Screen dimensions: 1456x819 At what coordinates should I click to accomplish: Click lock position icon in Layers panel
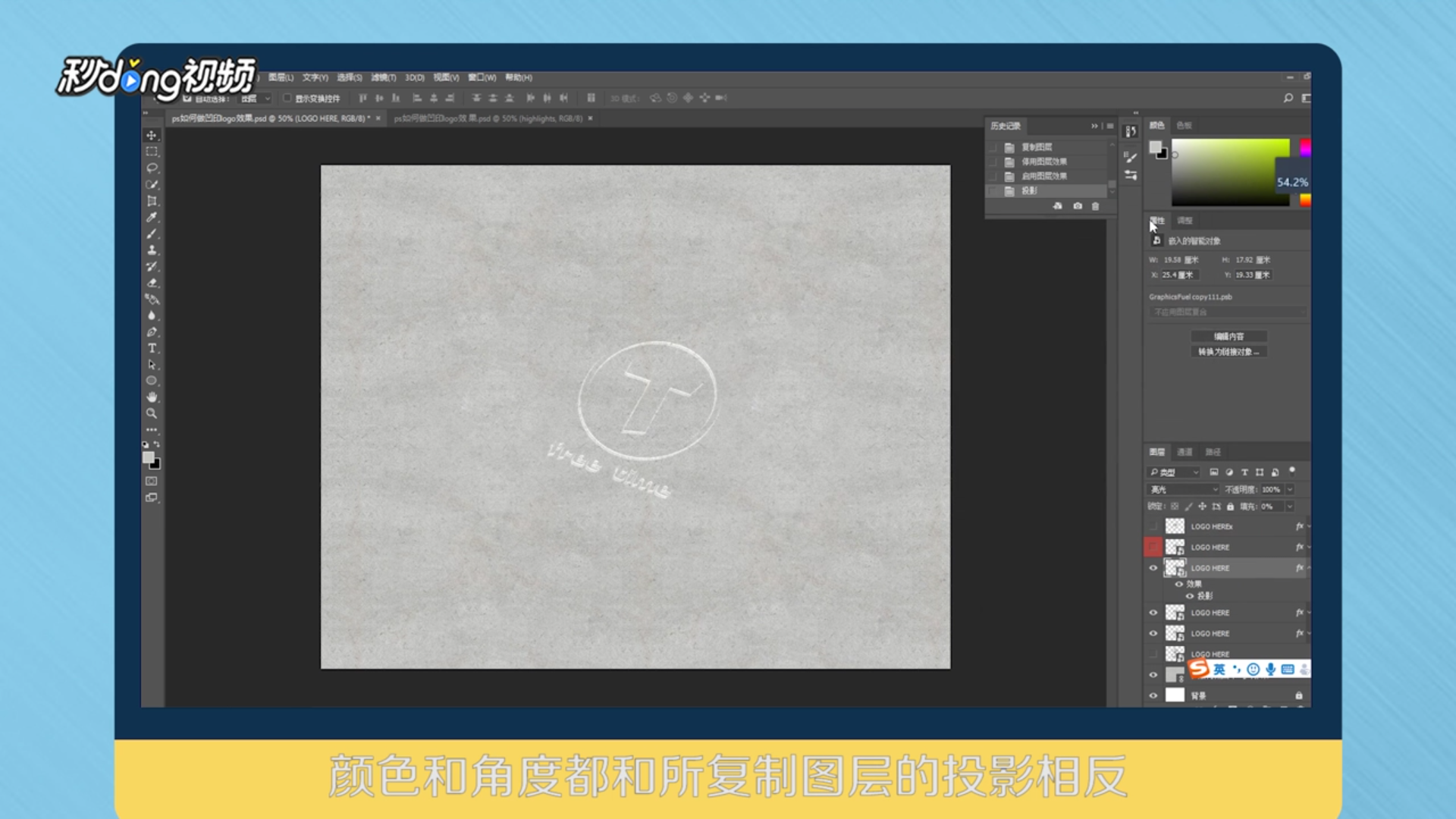point(1203,507)
